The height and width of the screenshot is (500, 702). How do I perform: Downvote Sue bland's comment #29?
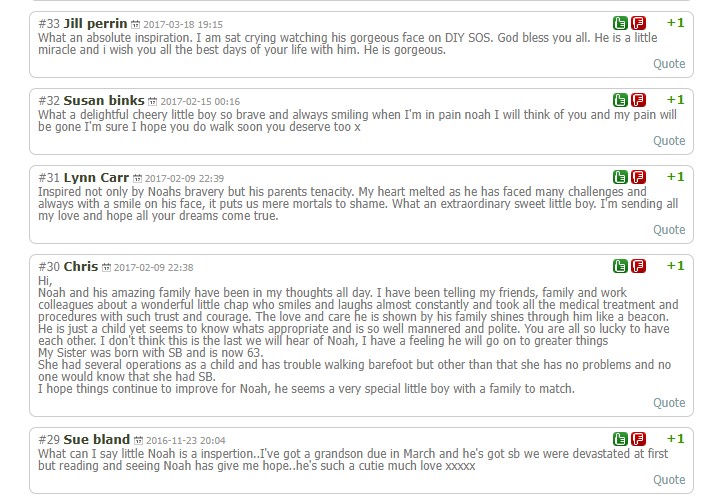pyautogui.click(x=638, y=439)
